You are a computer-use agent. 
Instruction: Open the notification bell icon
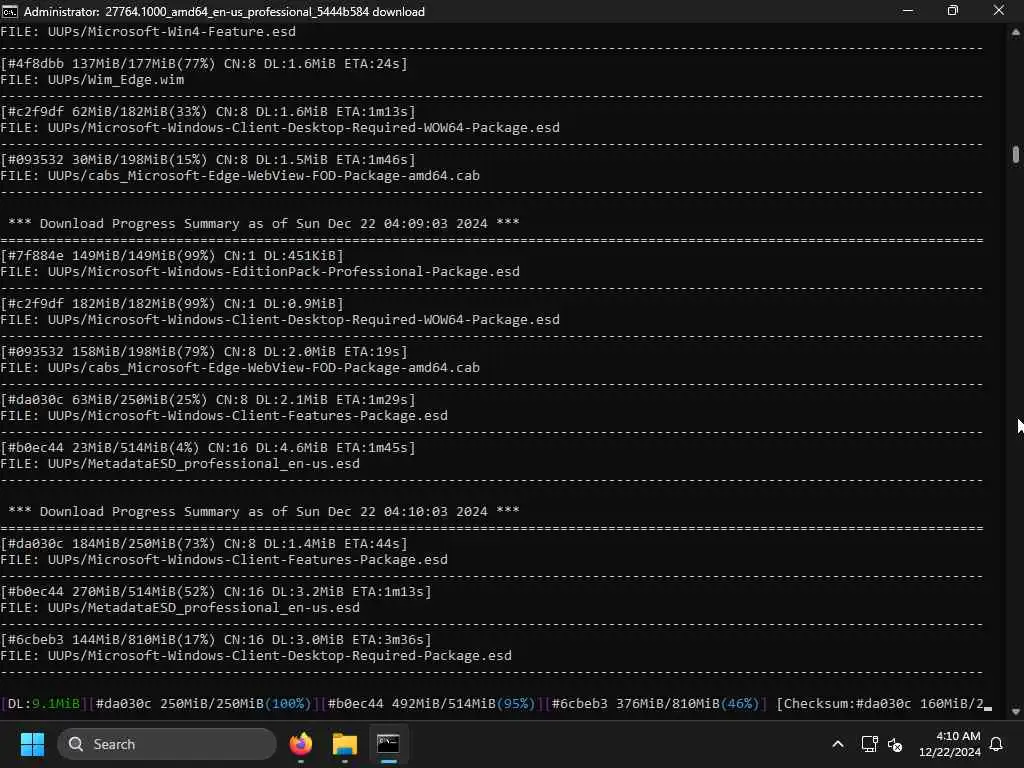pos(997,744)
